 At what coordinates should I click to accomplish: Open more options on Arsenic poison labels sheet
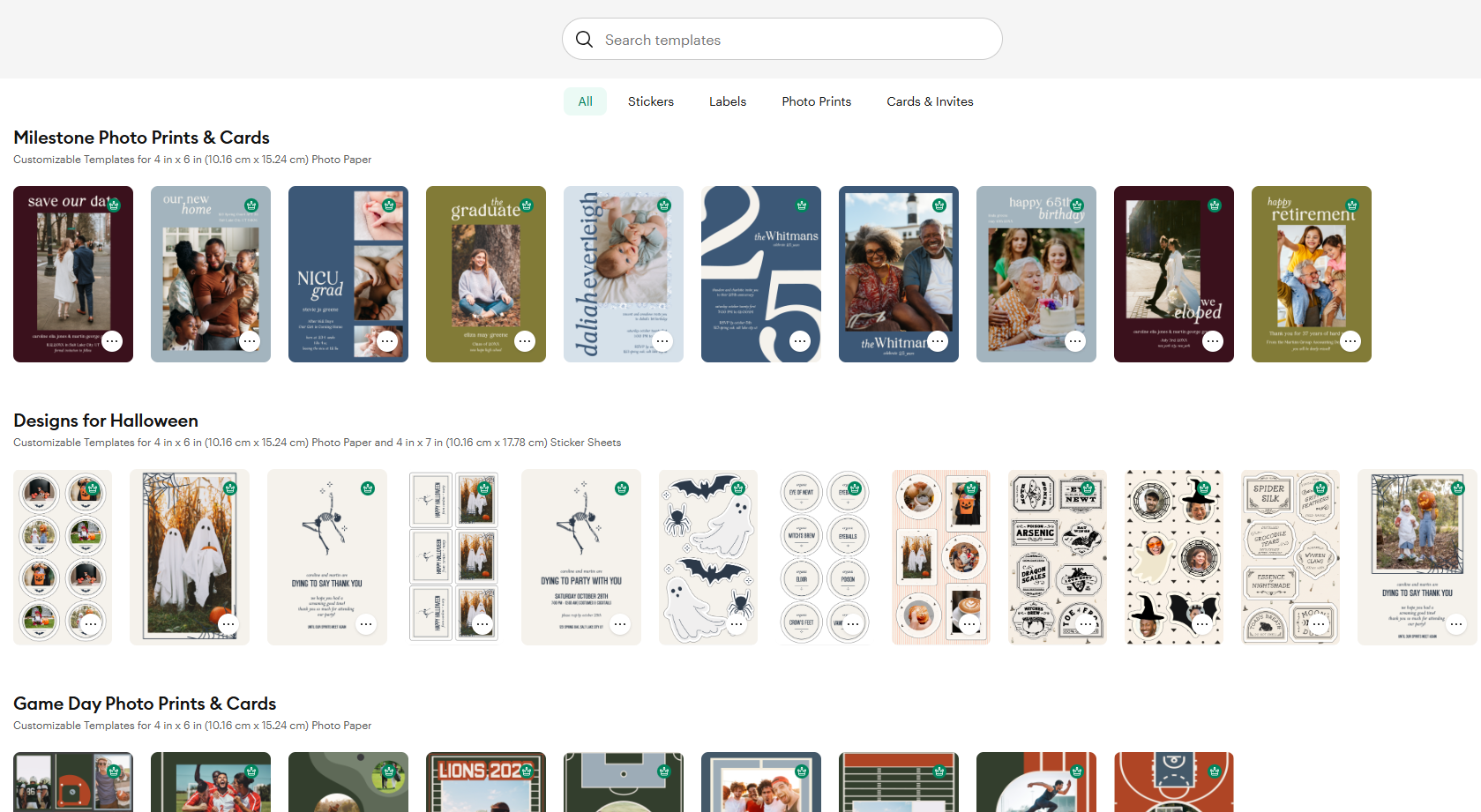point(1086,624)
